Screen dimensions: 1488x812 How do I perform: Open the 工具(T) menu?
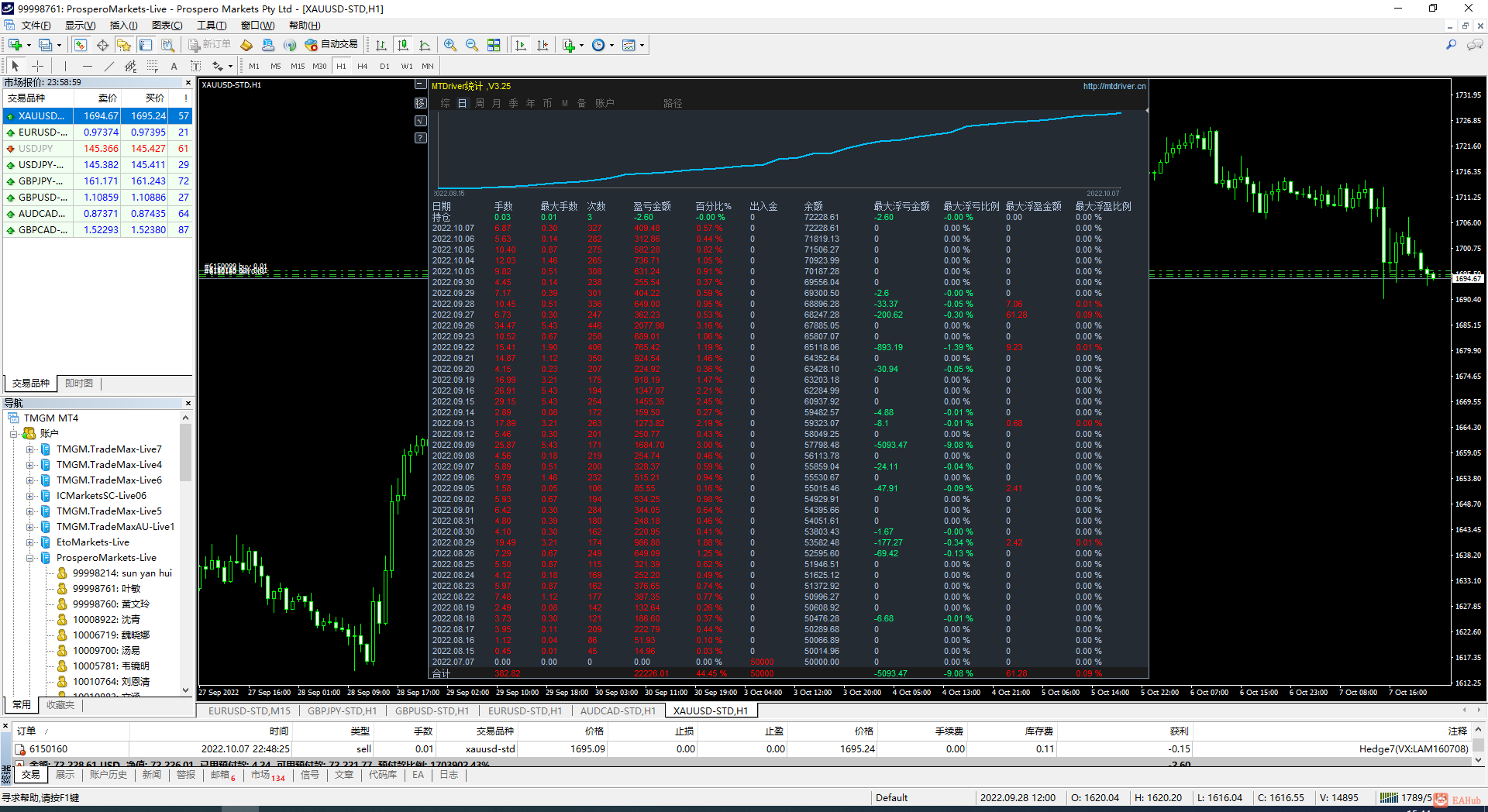(x=211, y=26)
